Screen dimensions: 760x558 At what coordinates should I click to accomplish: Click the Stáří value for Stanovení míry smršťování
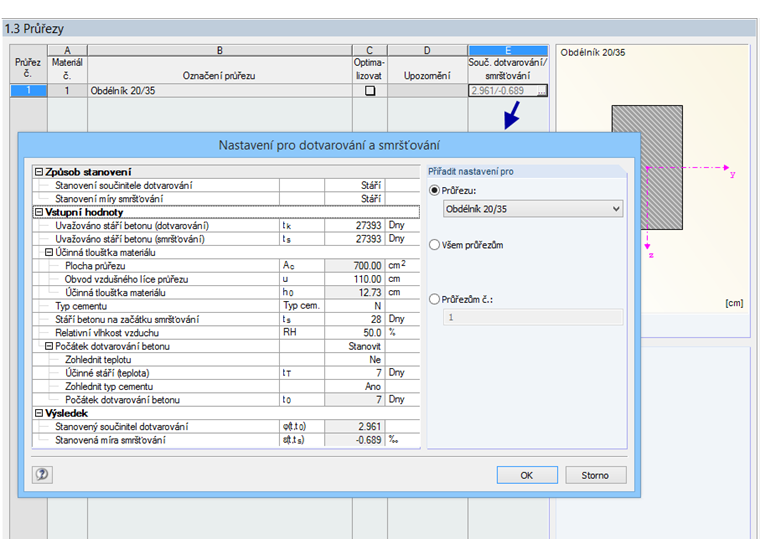click(355, 199)
